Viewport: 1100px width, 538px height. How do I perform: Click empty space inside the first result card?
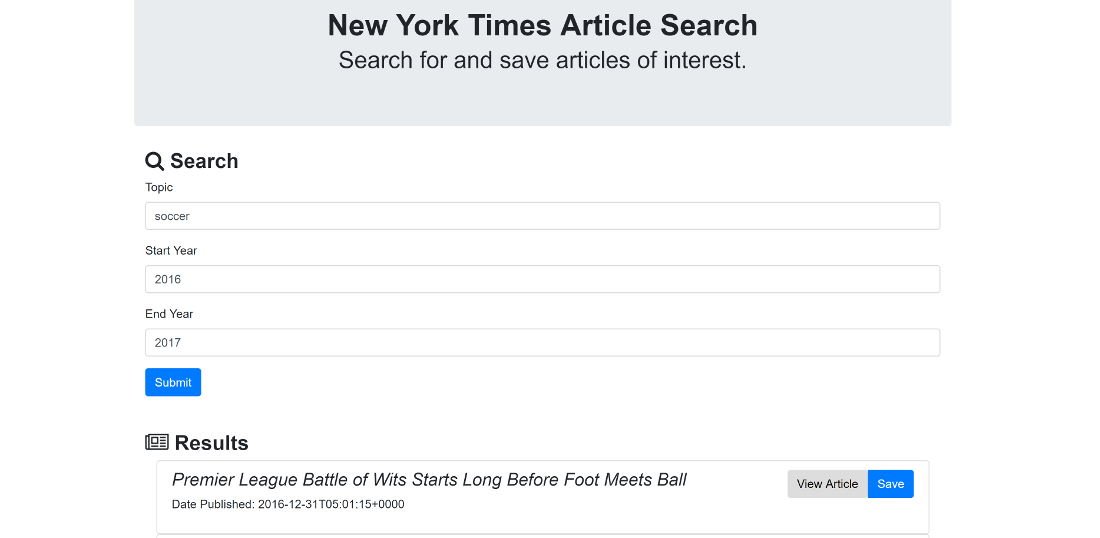[600, 515]
